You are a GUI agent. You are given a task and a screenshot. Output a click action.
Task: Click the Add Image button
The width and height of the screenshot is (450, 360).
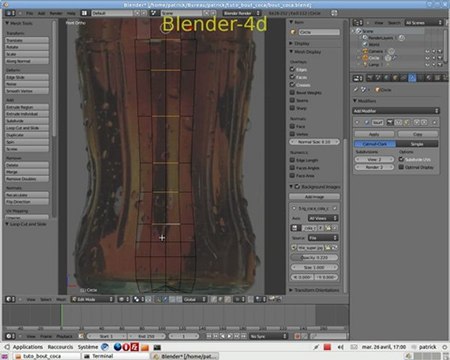(314, 197)
